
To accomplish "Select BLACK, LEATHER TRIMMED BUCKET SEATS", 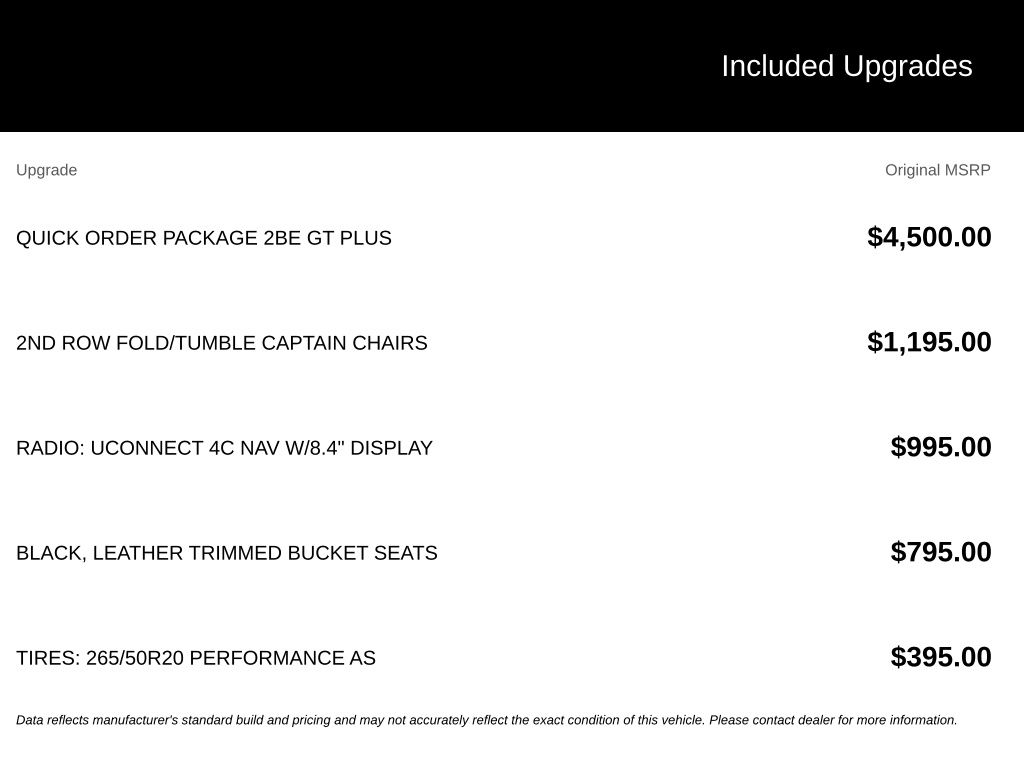I will pyautogui.click(x=227, y=553).
